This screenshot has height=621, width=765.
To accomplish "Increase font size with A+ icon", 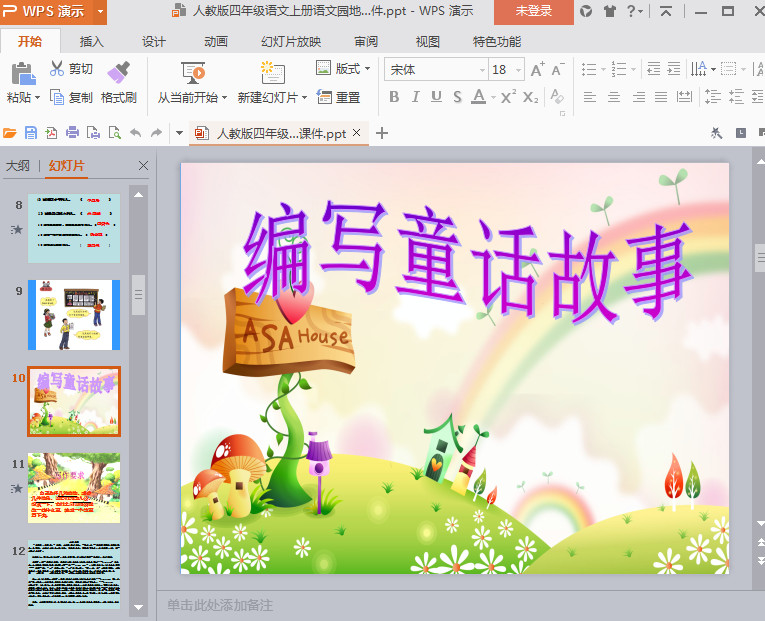I will [x=537, y=70].
